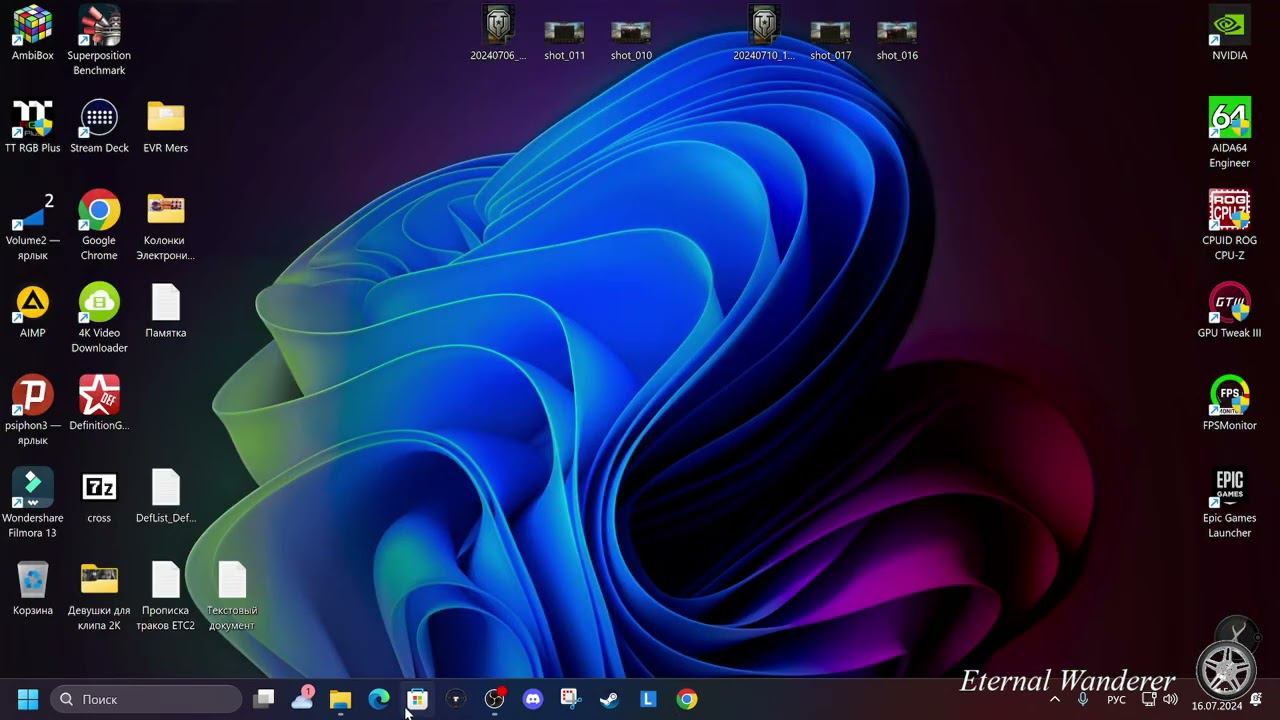Open the FPSMonitor desktop shortcut

pos(1229,396)
